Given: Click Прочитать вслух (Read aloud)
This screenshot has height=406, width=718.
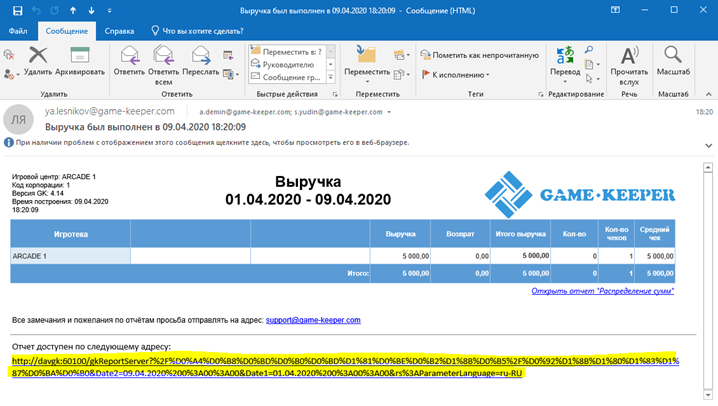Looking at the screenshot, I should pos(629,65).
